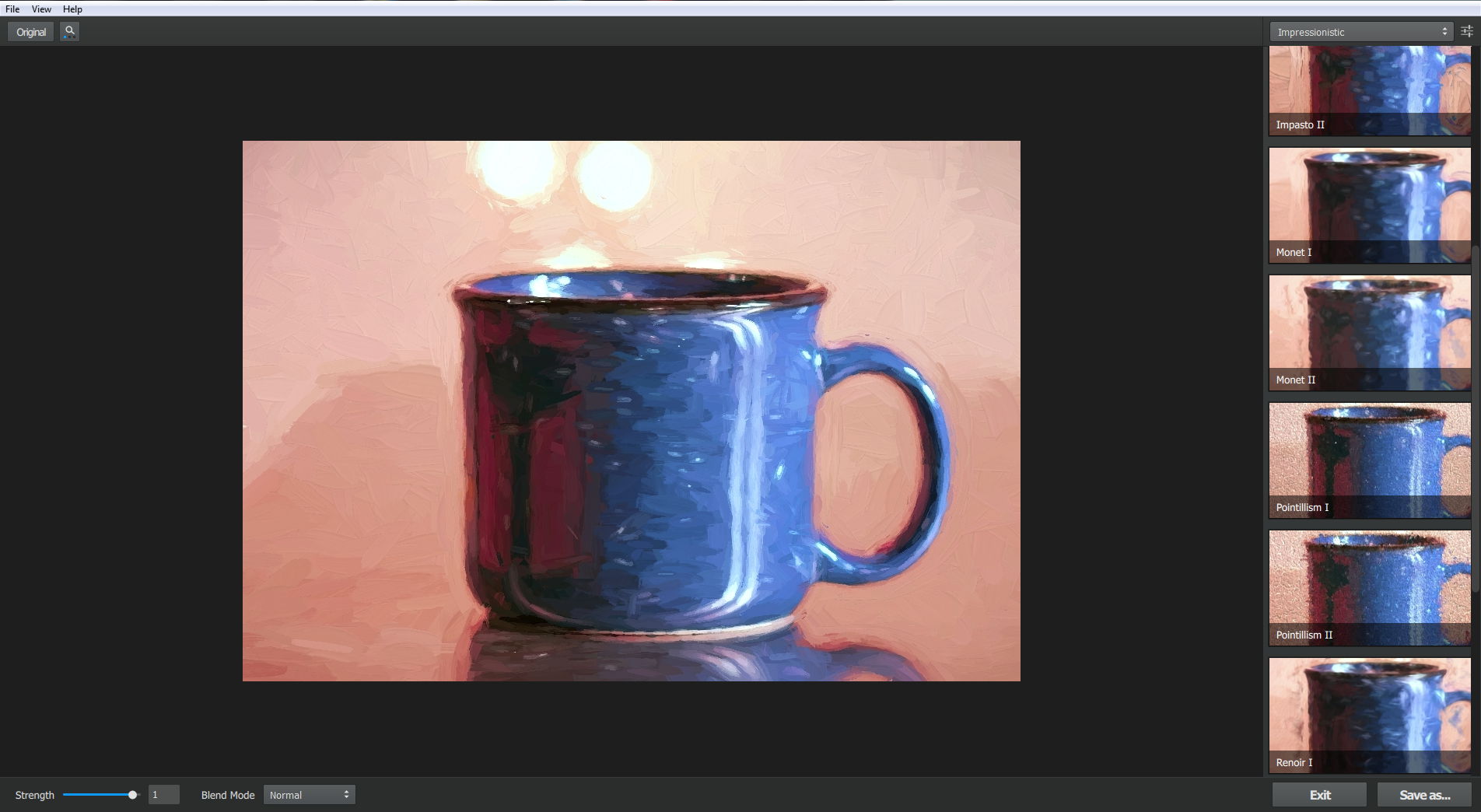
Task: Click the Strength slider handle
Action: click(132, 795)
